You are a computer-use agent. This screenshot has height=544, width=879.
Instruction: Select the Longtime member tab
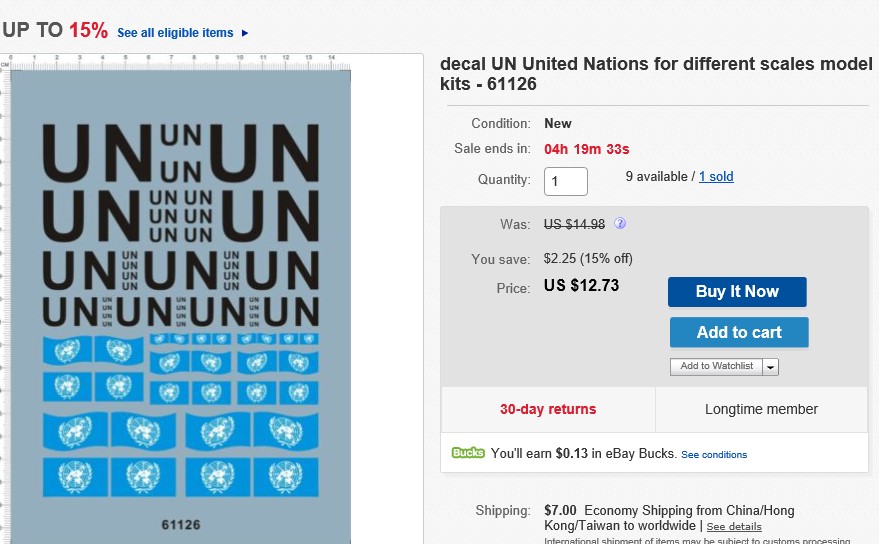[x=761, y=409]
